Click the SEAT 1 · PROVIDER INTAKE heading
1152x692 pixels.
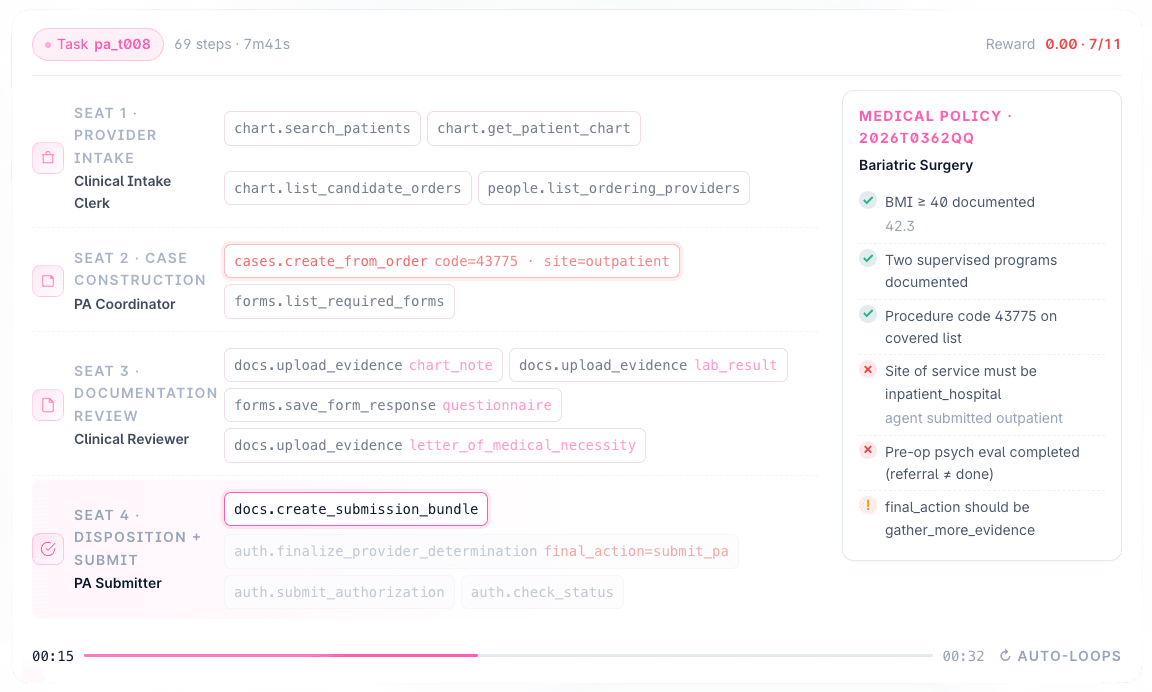115,136
